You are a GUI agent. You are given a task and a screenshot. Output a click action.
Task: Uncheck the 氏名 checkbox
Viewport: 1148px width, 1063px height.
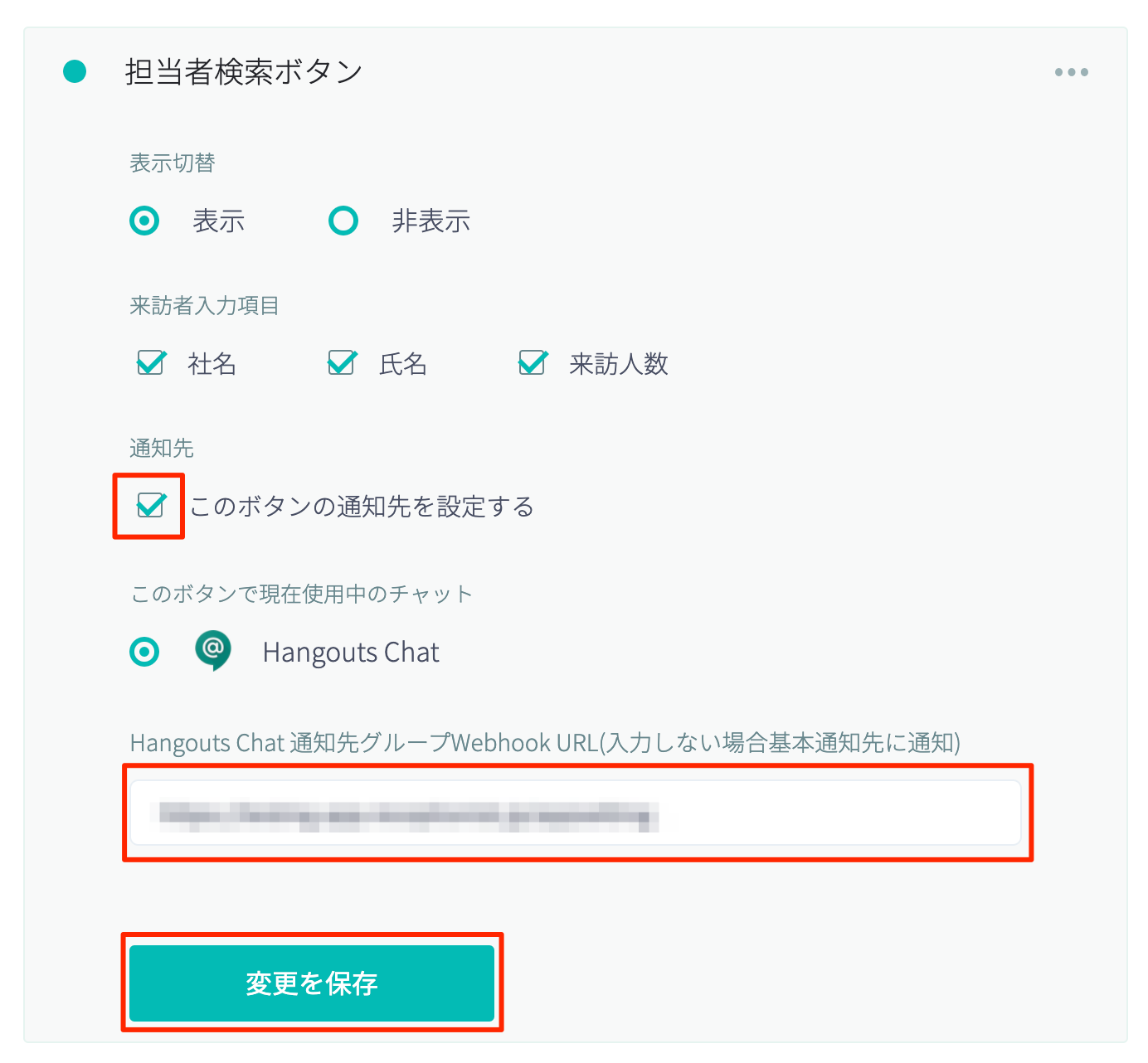(x=342, y=362)
